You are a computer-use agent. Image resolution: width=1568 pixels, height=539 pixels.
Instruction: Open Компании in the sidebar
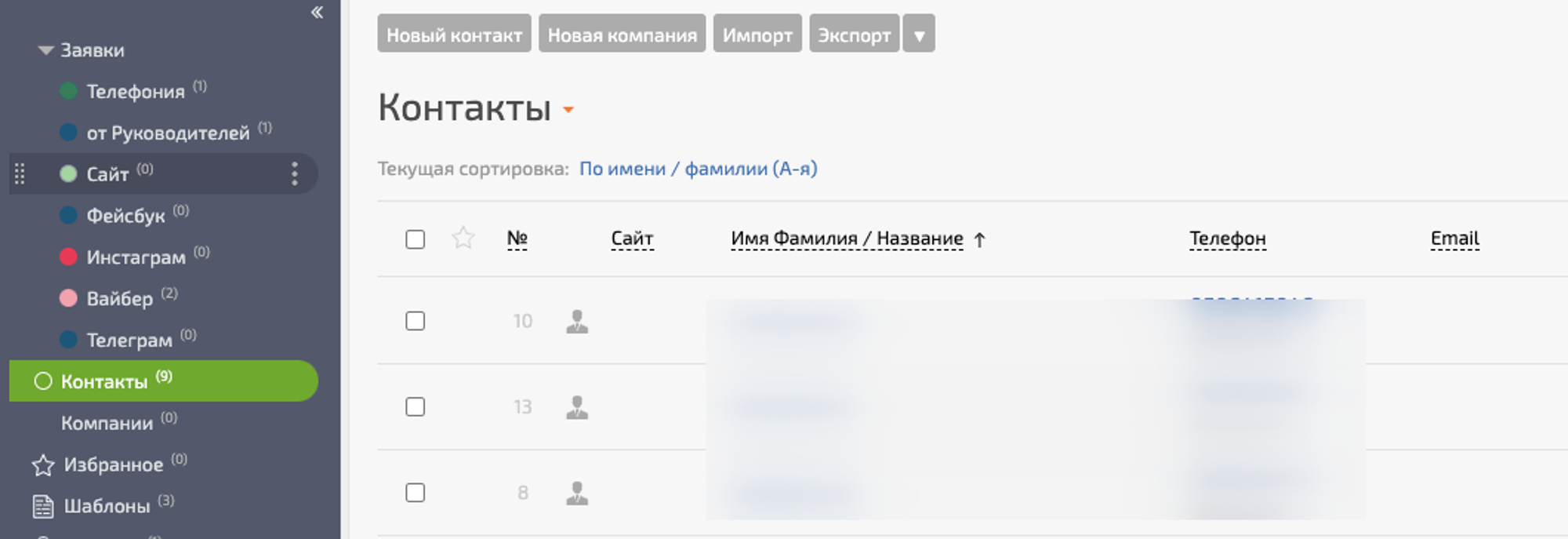pos(107,424)
